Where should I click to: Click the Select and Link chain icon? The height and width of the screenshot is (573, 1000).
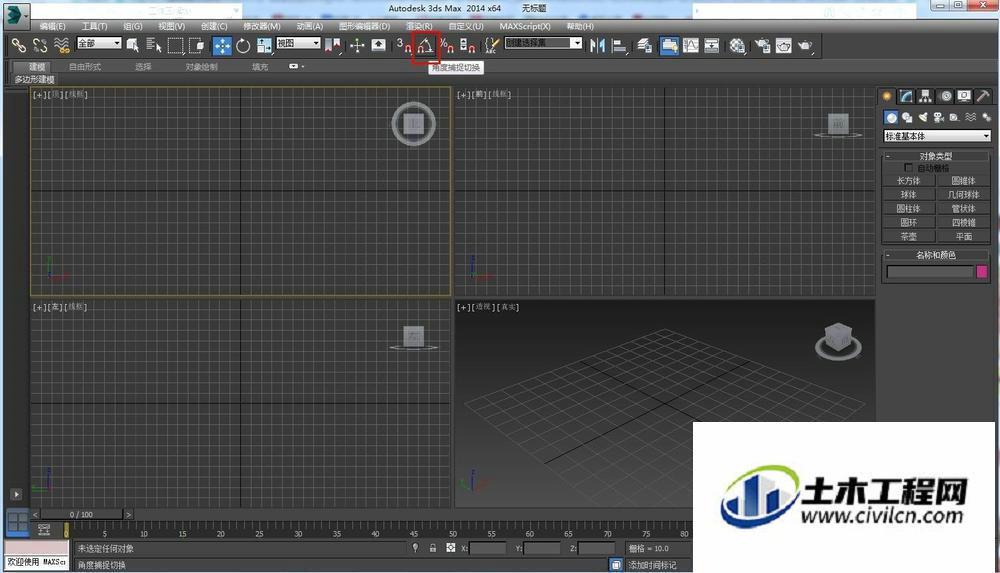[x=19, y=45]
